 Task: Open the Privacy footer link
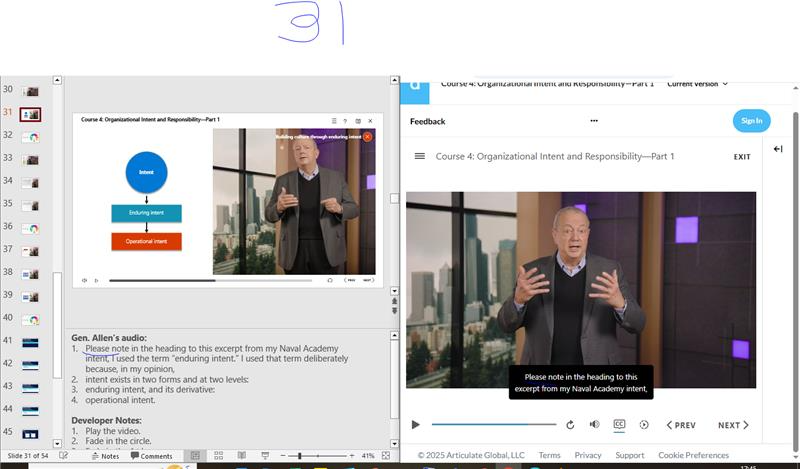[588, 455]
